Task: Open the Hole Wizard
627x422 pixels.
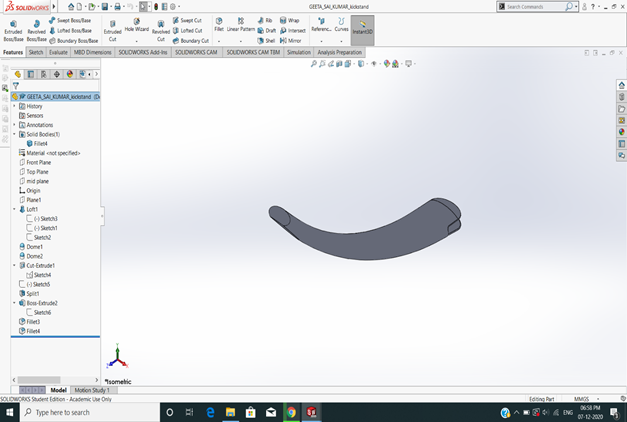Action: pos(136,25)
